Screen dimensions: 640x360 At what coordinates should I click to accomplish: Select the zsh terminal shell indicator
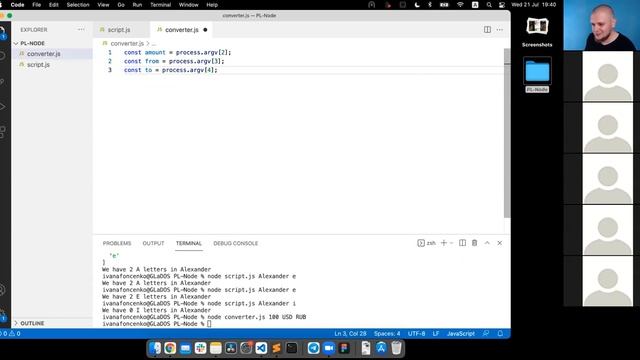(427, 243)
